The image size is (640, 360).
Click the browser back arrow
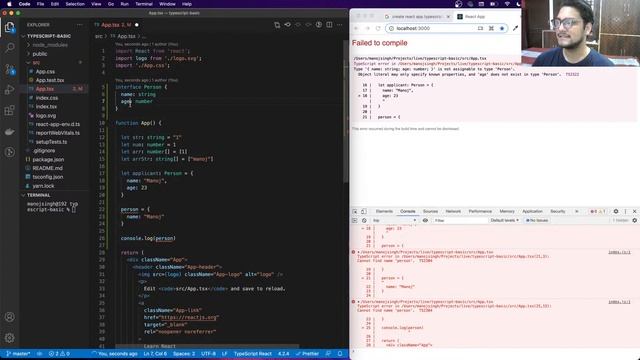coord(356,29)
